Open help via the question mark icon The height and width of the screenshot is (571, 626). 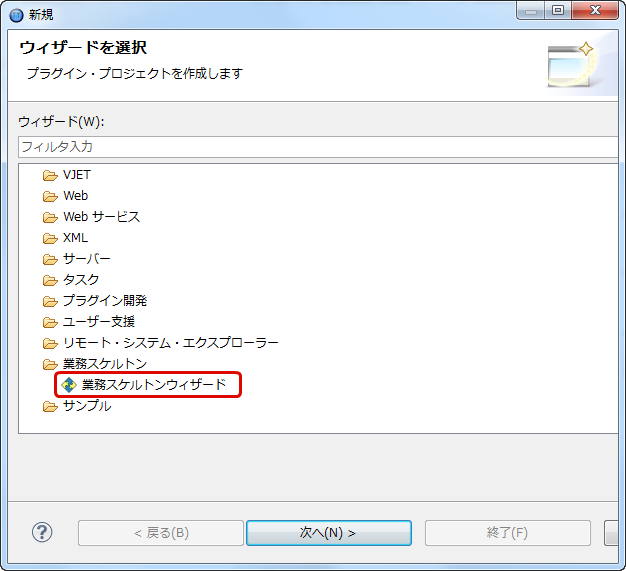42,532
